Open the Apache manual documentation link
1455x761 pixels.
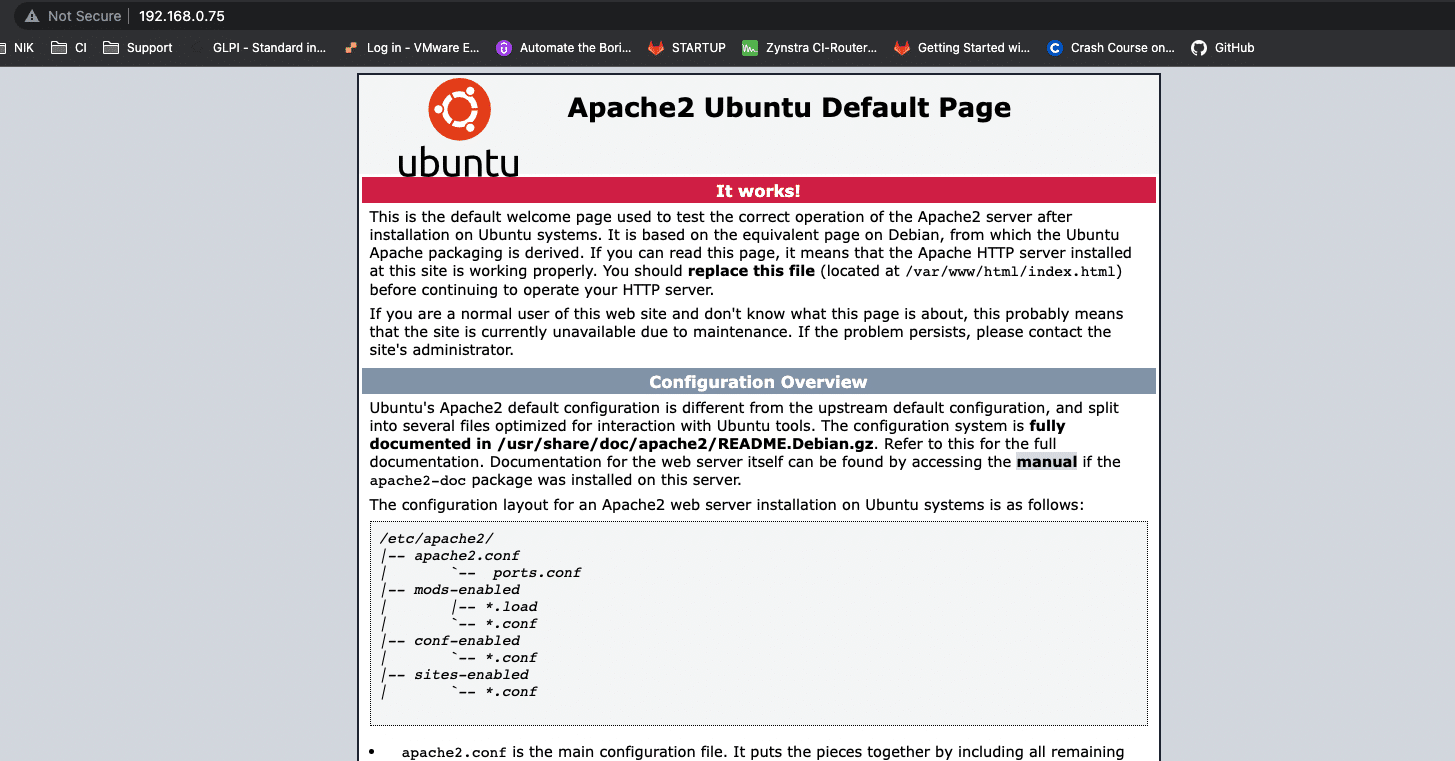click(x=1046, y=461)
